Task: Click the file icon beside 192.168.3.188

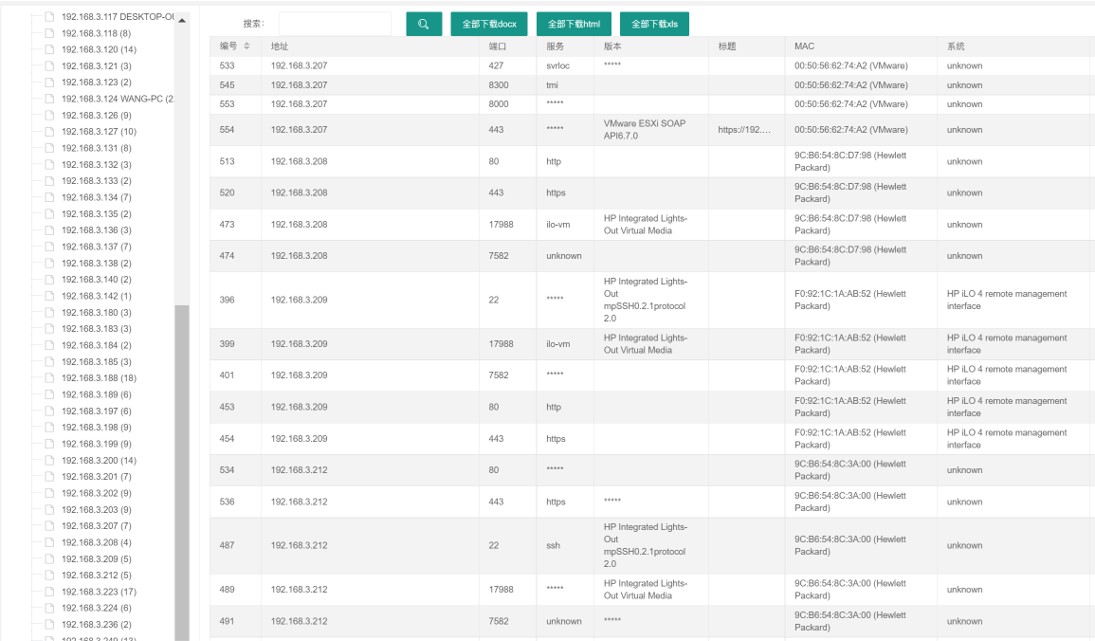Action: [x=50, y=378]
